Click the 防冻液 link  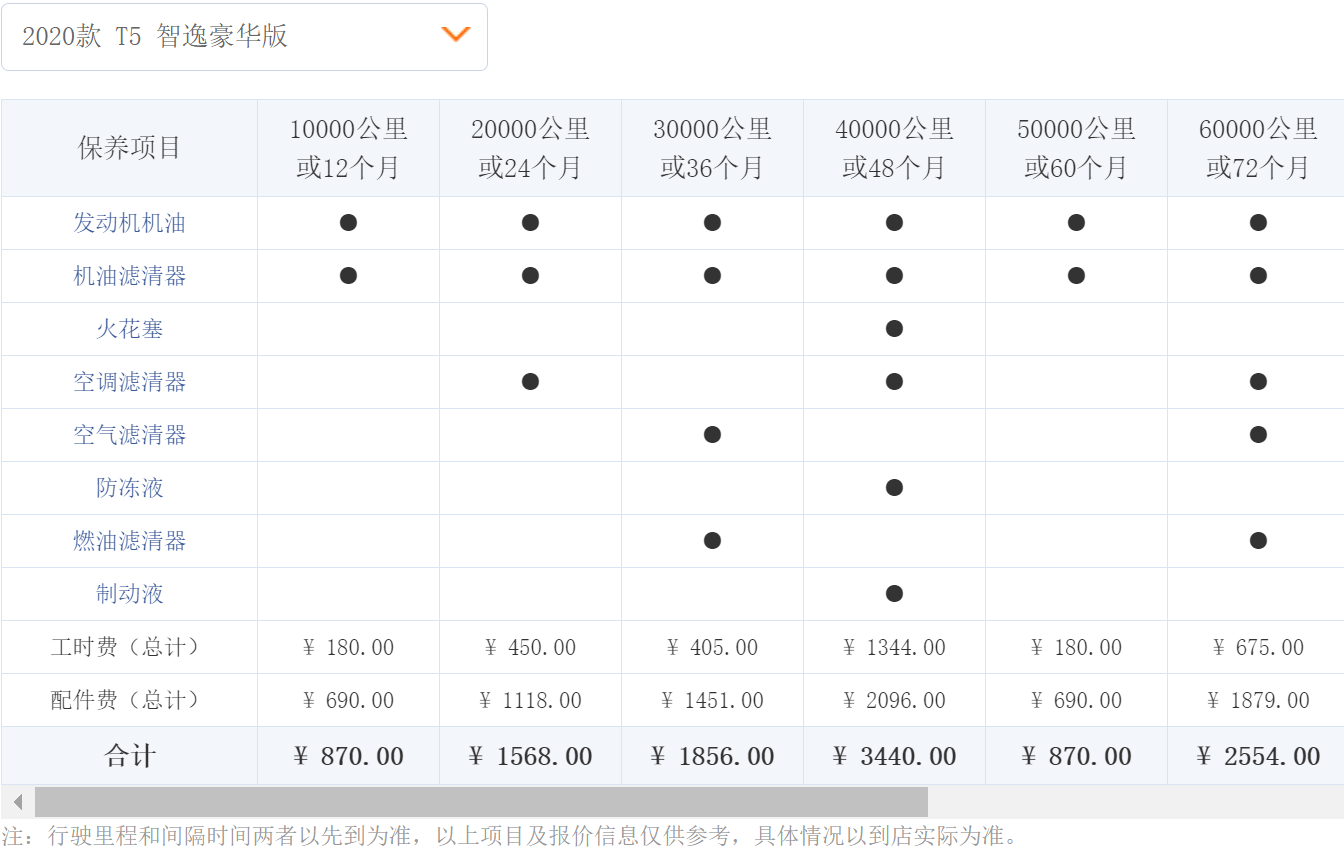[x=129, y=488]
